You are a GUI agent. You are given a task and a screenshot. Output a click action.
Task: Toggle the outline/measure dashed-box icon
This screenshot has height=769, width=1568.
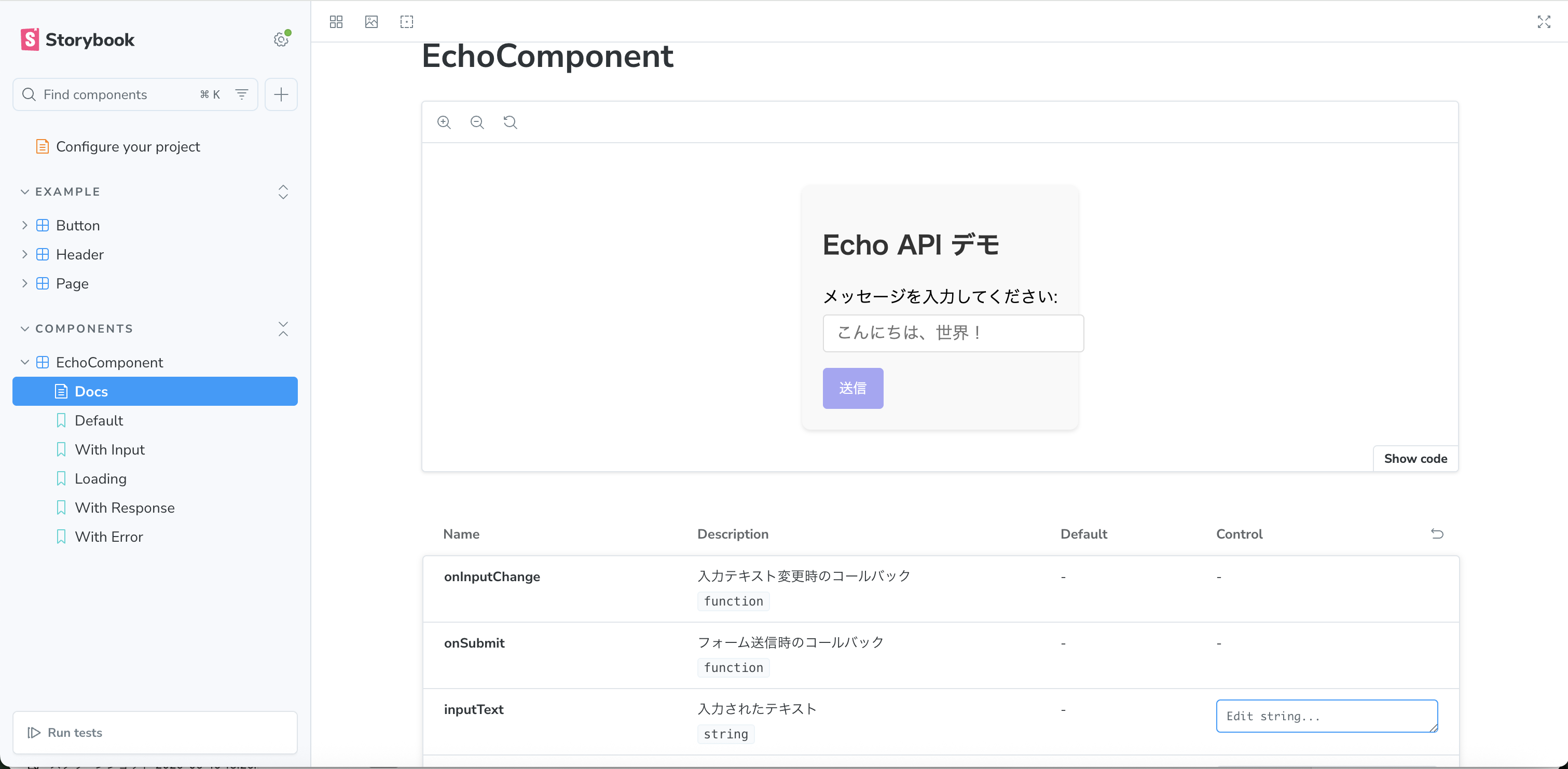pyautogui.click(x=407, y=22)
